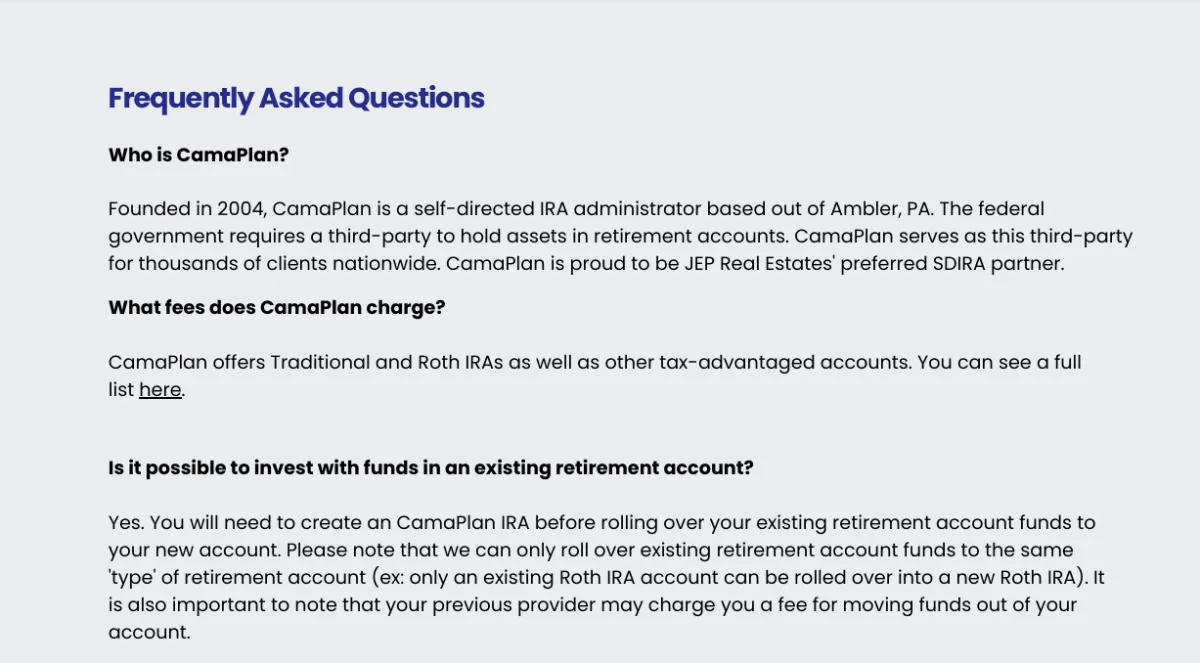
Task: Select the 'What fees does CamaPlan charge?' question
Action: (276, 308)
